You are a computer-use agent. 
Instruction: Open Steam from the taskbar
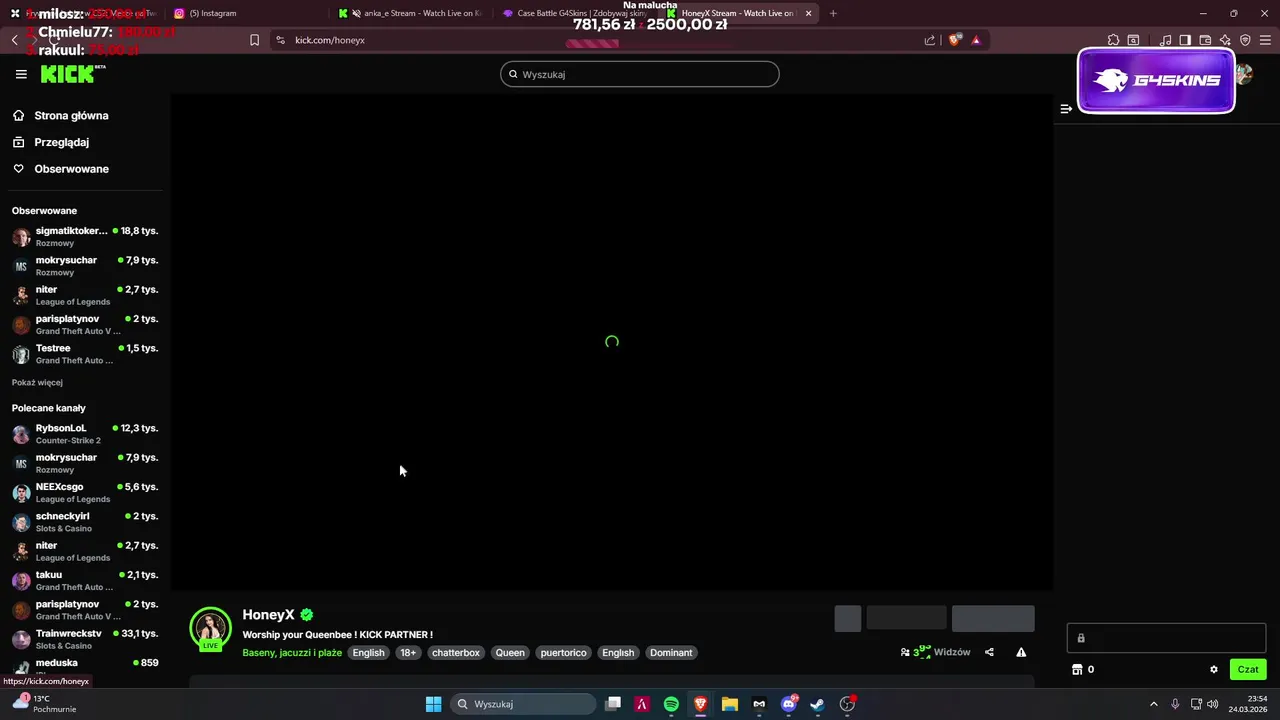(x=818, y=704)
